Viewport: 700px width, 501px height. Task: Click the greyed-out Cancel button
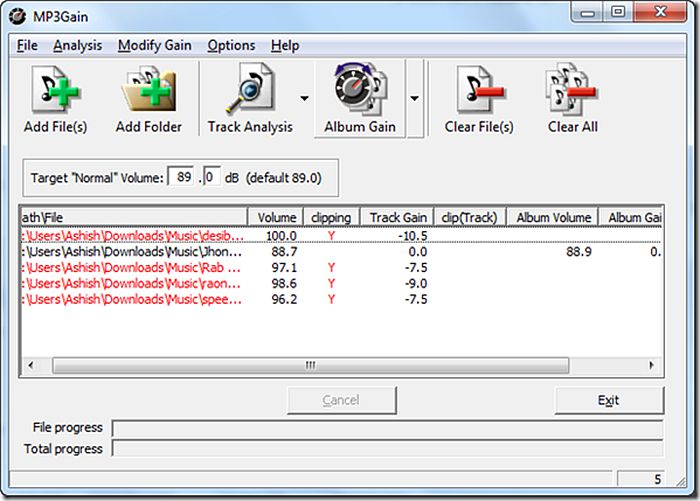pyautogui.click(x=342, y=400)
